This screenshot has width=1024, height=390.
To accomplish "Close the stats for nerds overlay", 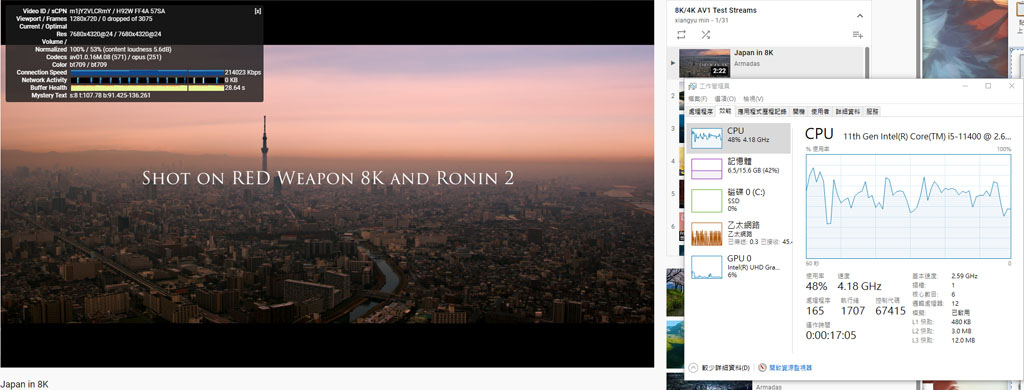I will pyautogui.click(x=258, y=11).
